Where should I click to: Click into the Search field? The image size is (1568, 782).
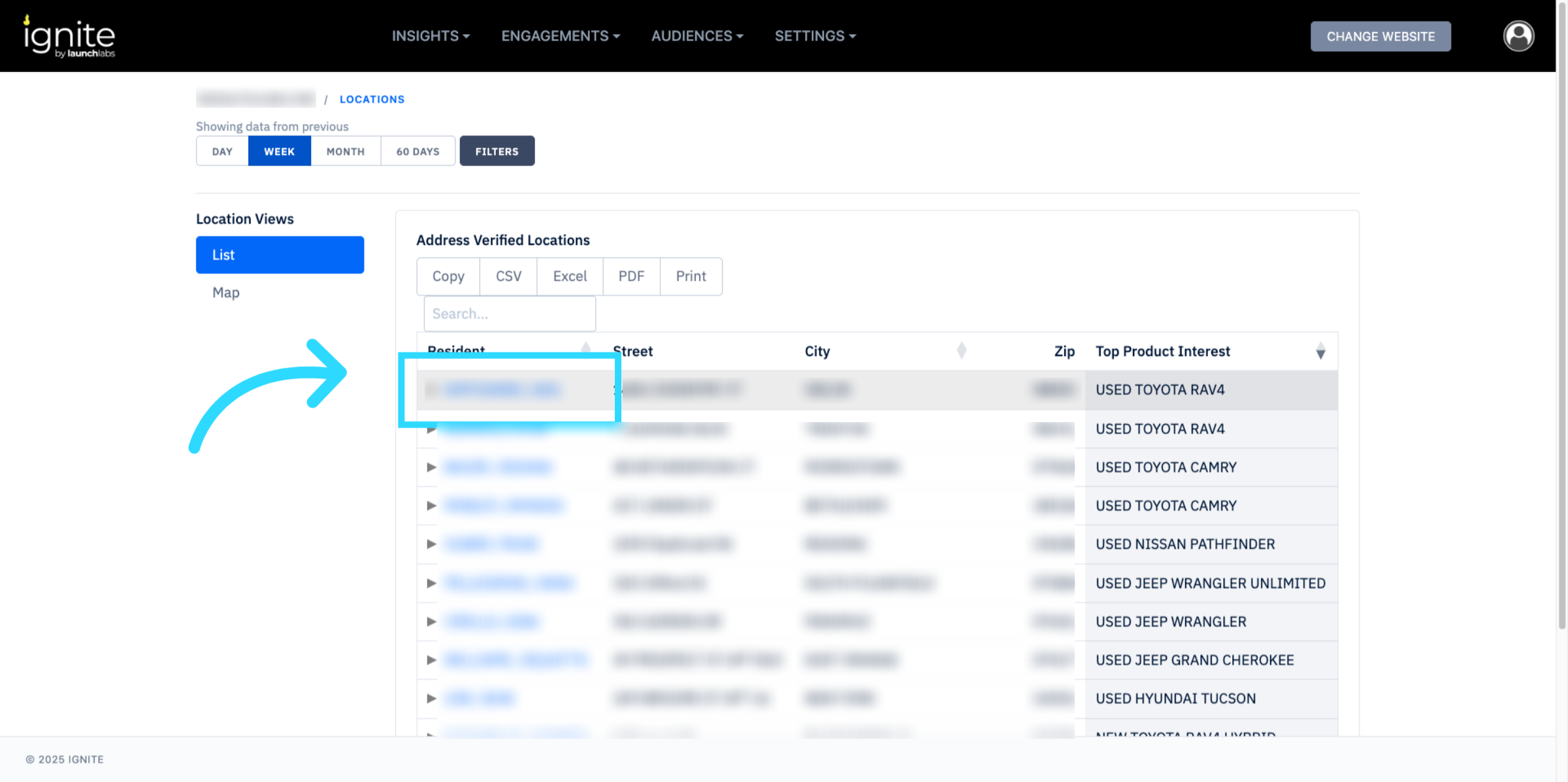(509, 314)
